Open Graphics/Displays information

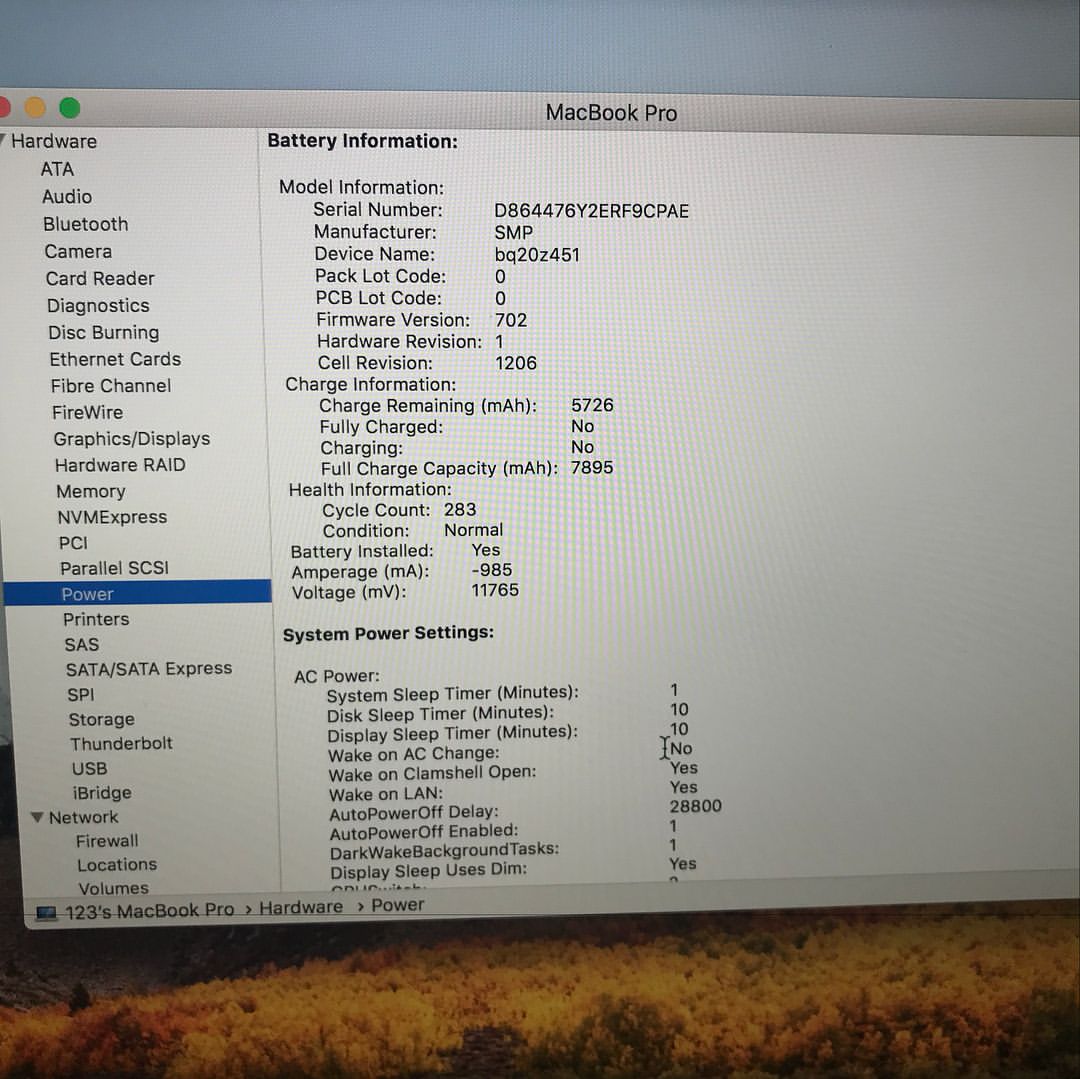pos(132,439)
